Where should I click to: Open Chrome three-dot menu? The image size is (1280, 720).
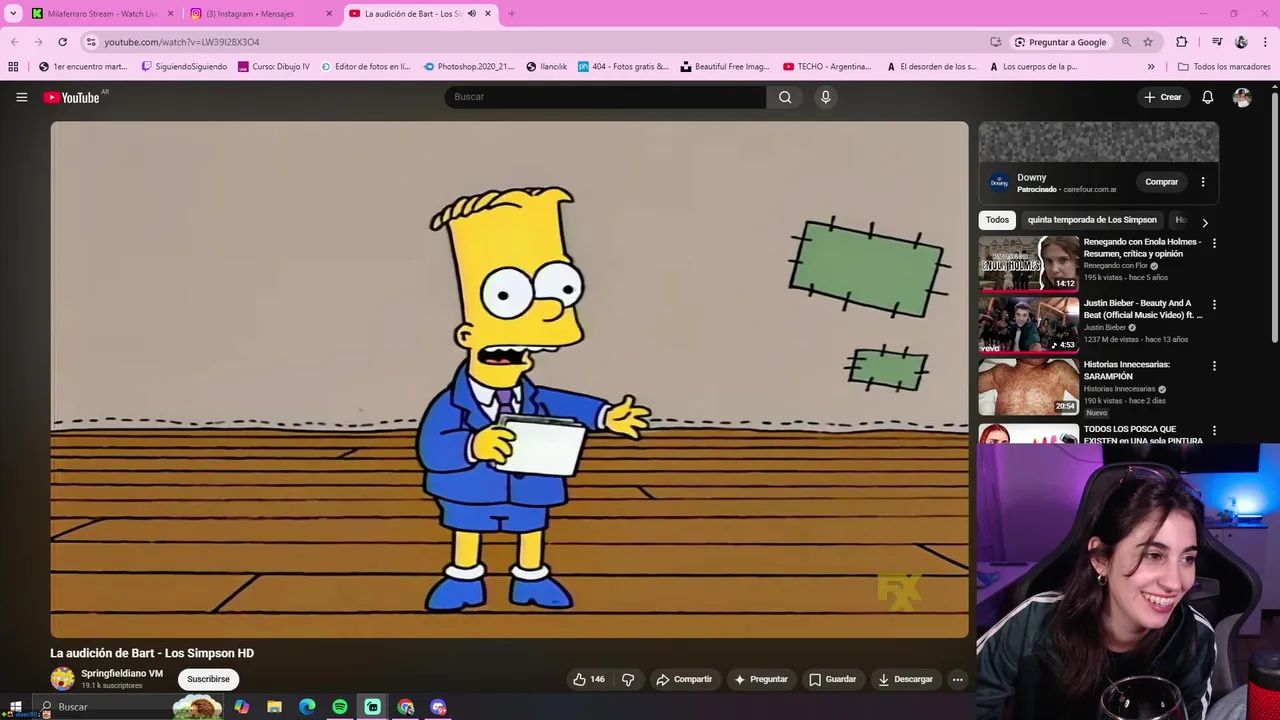pos(1266,42)
